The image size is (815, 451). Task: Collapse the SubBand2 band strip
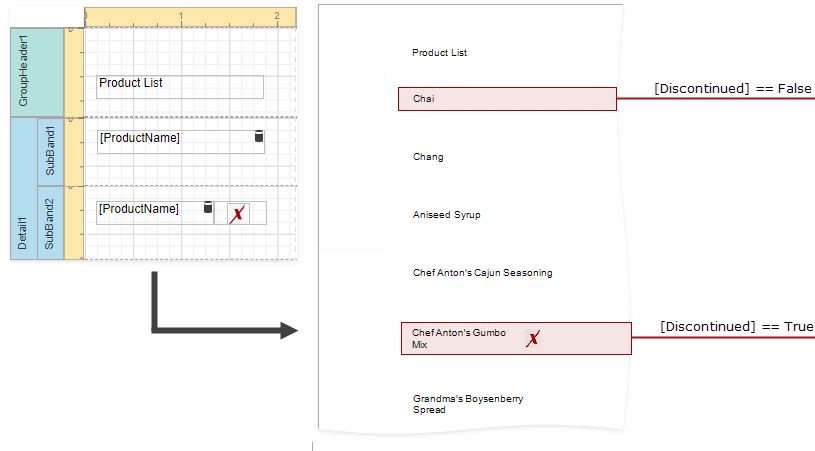(x=50, y=223)
